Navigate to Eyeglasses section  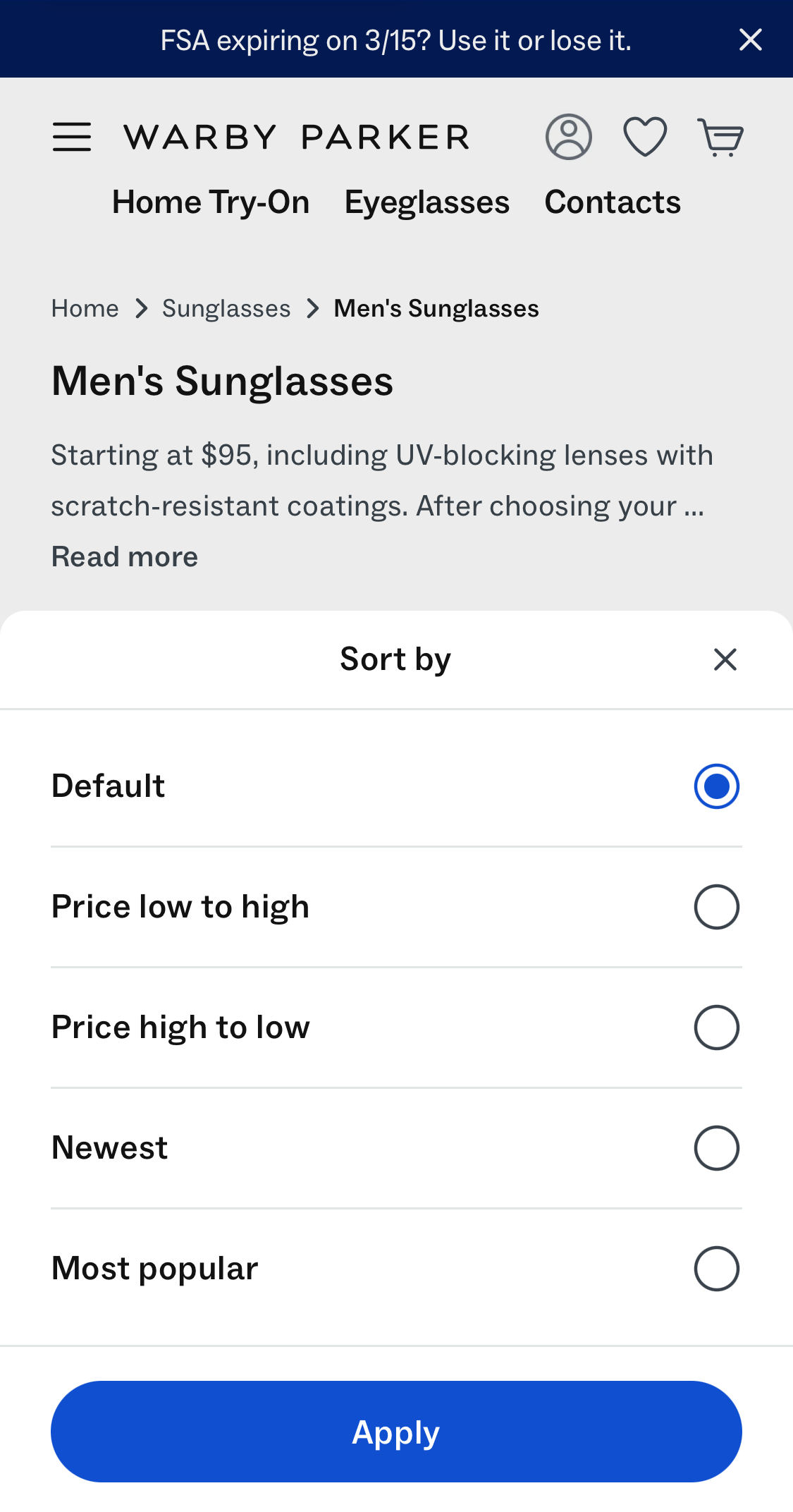pos(426,202)
